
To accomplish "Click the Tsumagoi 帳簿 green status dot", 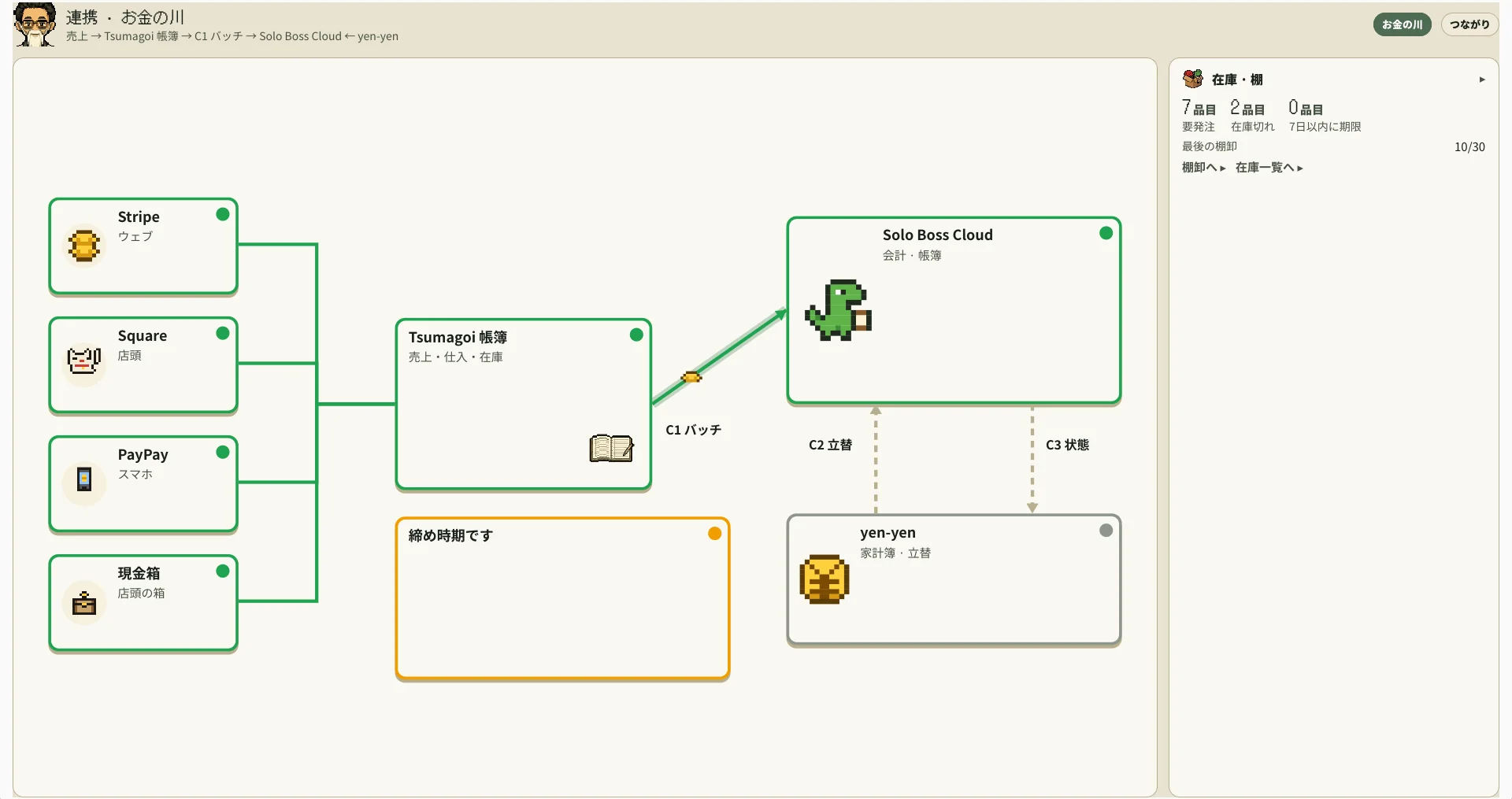I will 636,335.
